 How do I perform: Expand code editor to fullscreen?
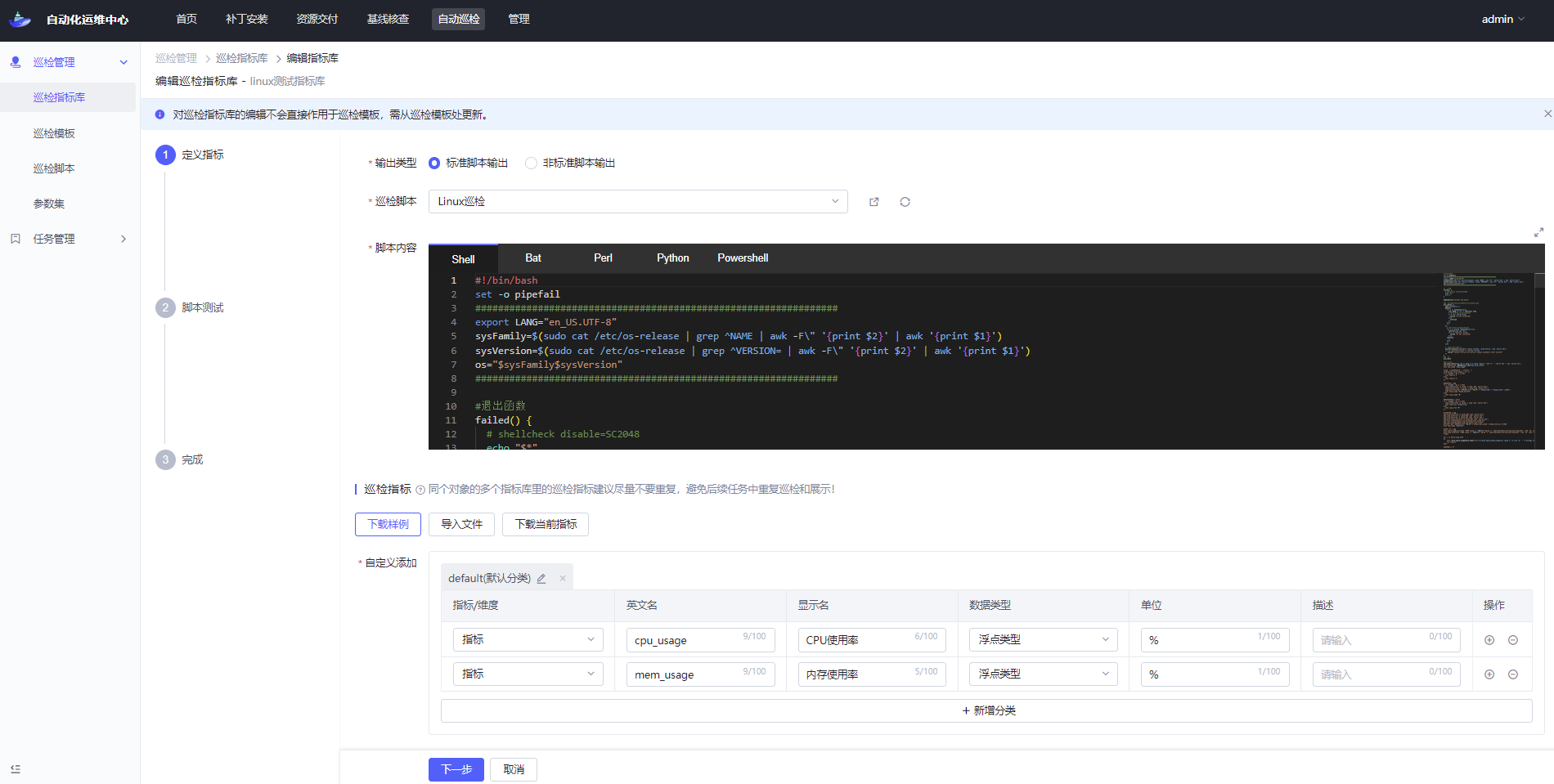pyautogui.click(x=1538, y=233)
